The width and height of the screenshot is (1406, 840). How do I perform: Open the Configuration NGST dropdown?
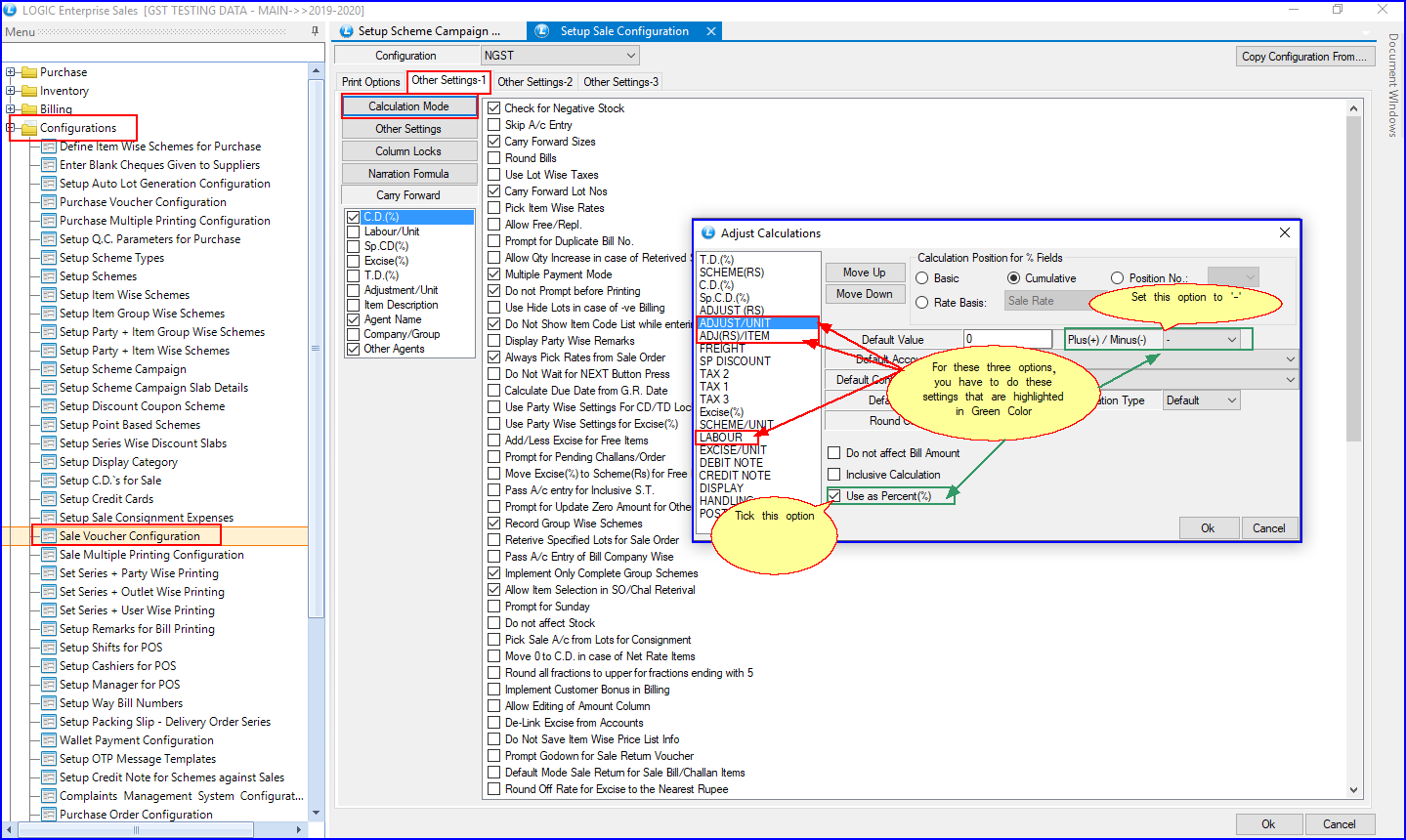631,56
